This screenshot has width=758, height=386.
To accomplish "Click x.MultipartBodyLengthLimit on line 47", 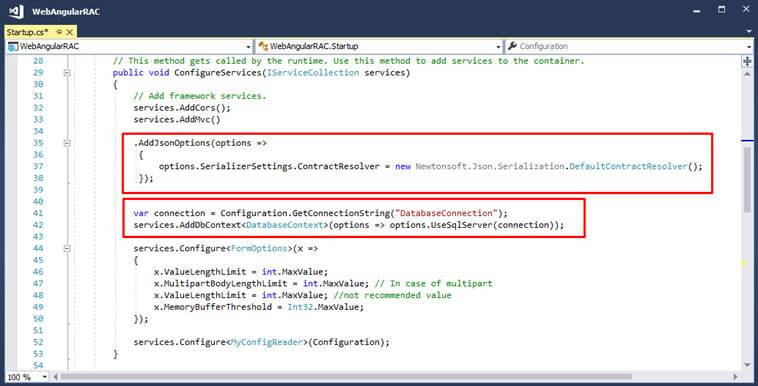I will [219, 283].
